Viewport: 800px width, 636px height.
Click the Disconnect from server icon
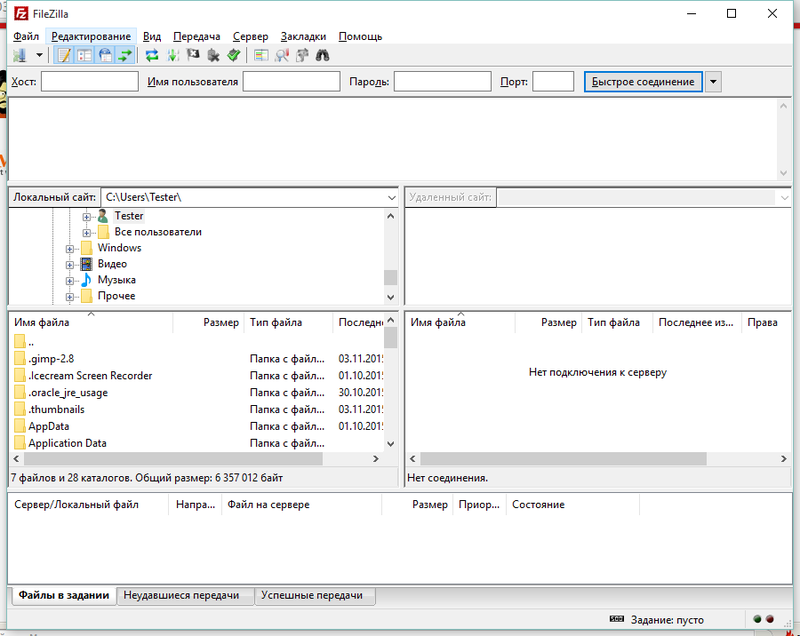coord(213,55)
